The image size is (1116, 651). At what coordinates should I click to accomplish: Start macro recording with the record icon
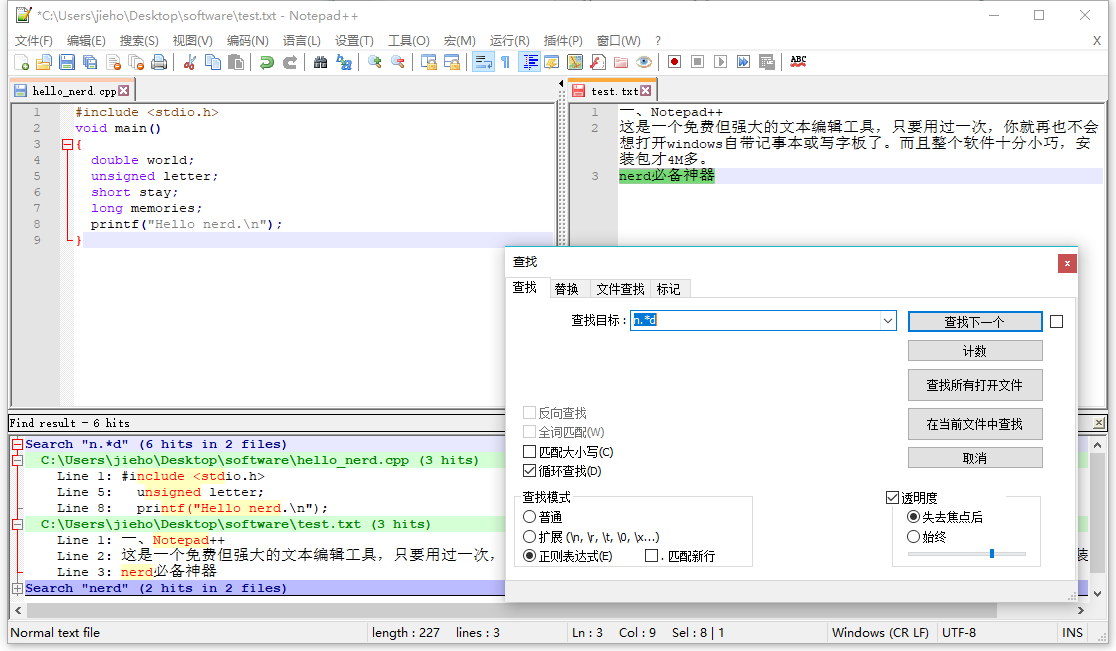click(x=674, y=62)
